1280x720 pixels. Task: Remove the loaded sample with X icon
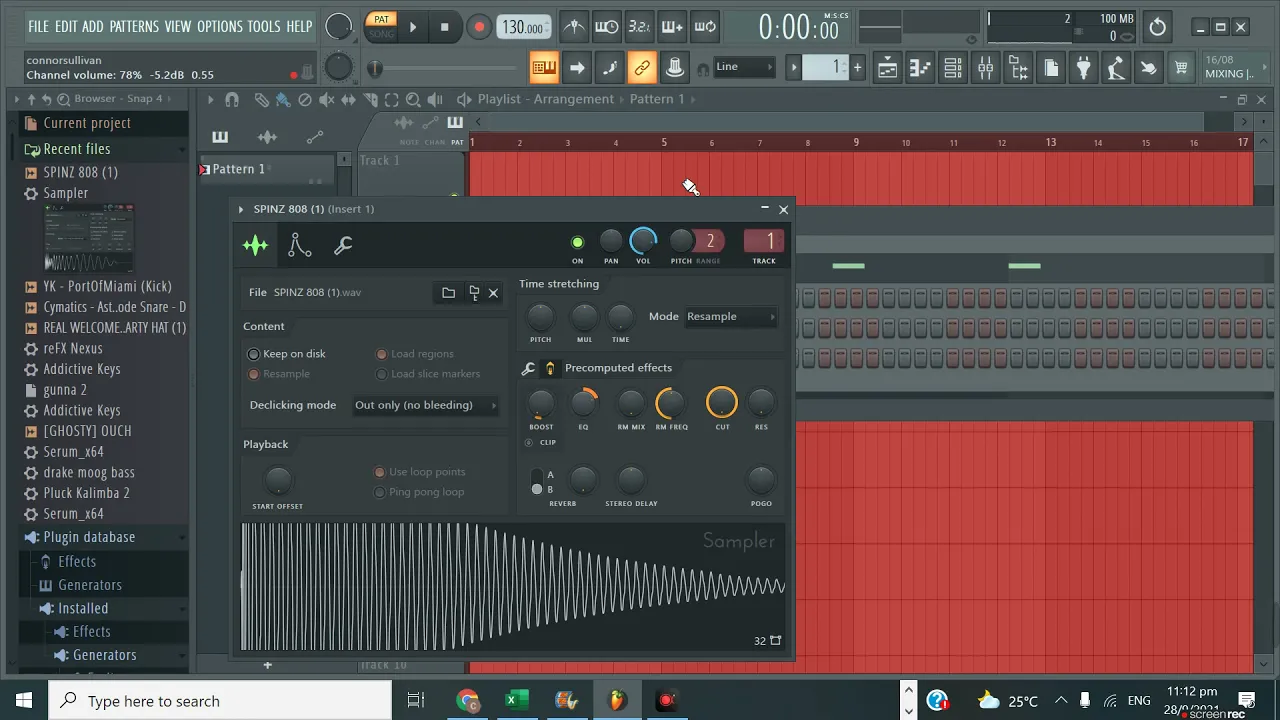493,293
